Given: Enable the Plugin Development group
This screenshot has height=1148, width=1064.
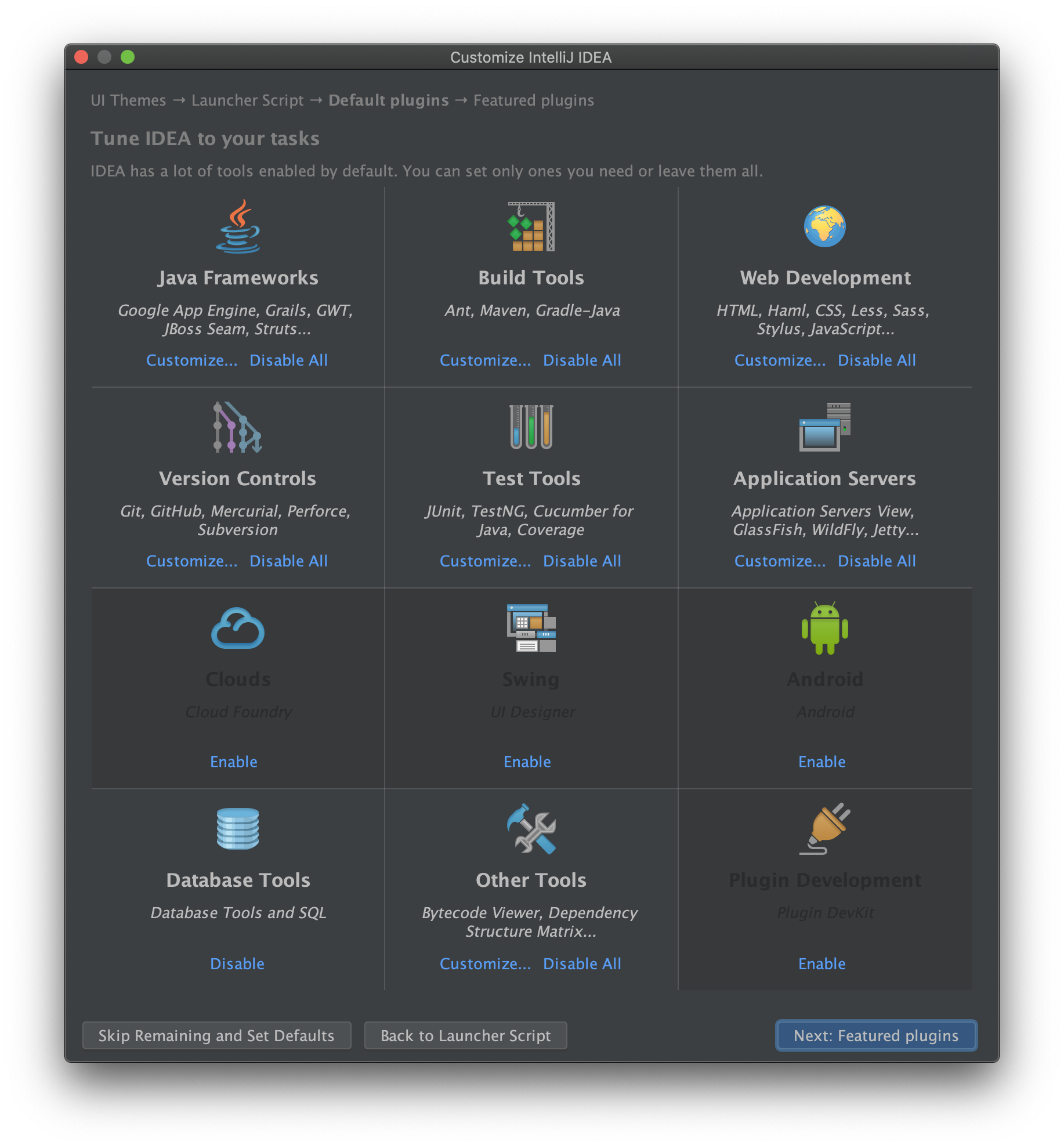Looking at the screenshot, I should 822,964.
